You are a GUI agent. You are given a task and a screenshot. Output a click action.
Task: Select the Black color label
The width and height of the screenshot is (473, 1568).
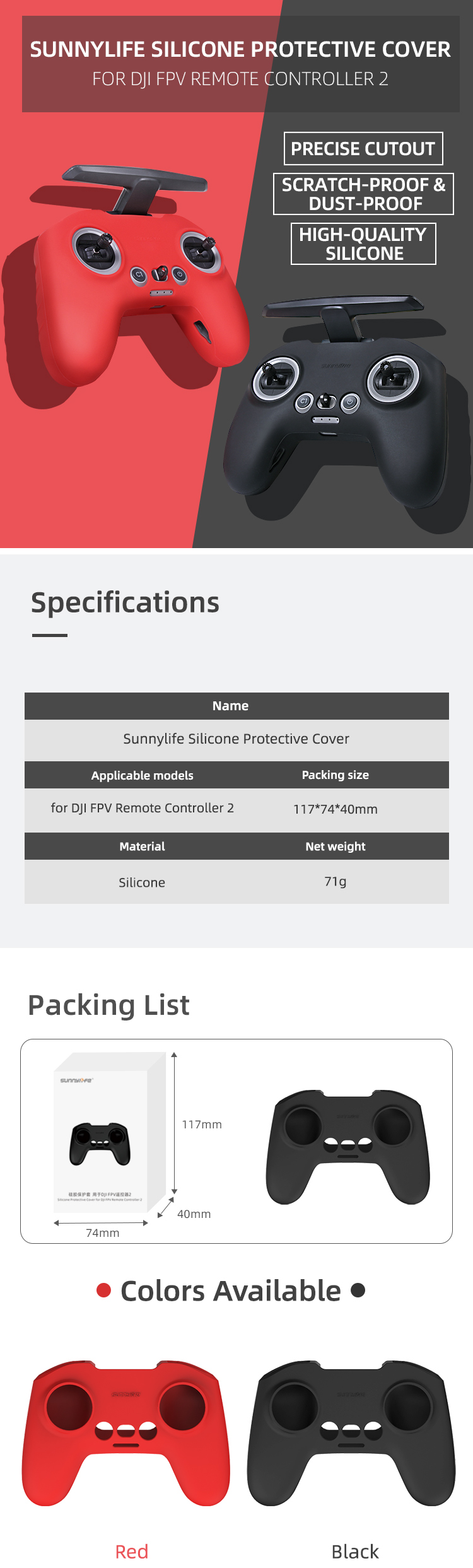[355, 1552]
